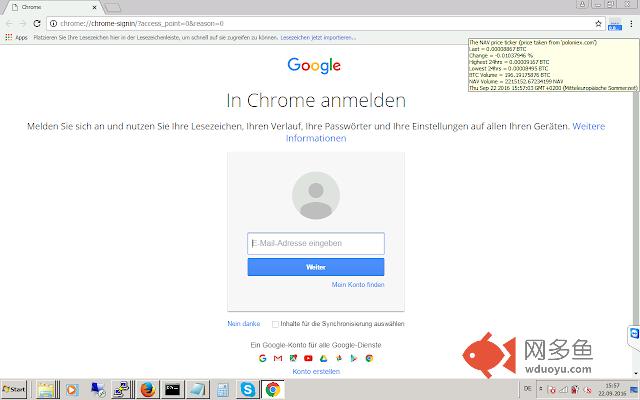Open a new tab with the tab button
The width and height of the screenshot is (640, 400).
pyautogui.click(x=112, y=7)
